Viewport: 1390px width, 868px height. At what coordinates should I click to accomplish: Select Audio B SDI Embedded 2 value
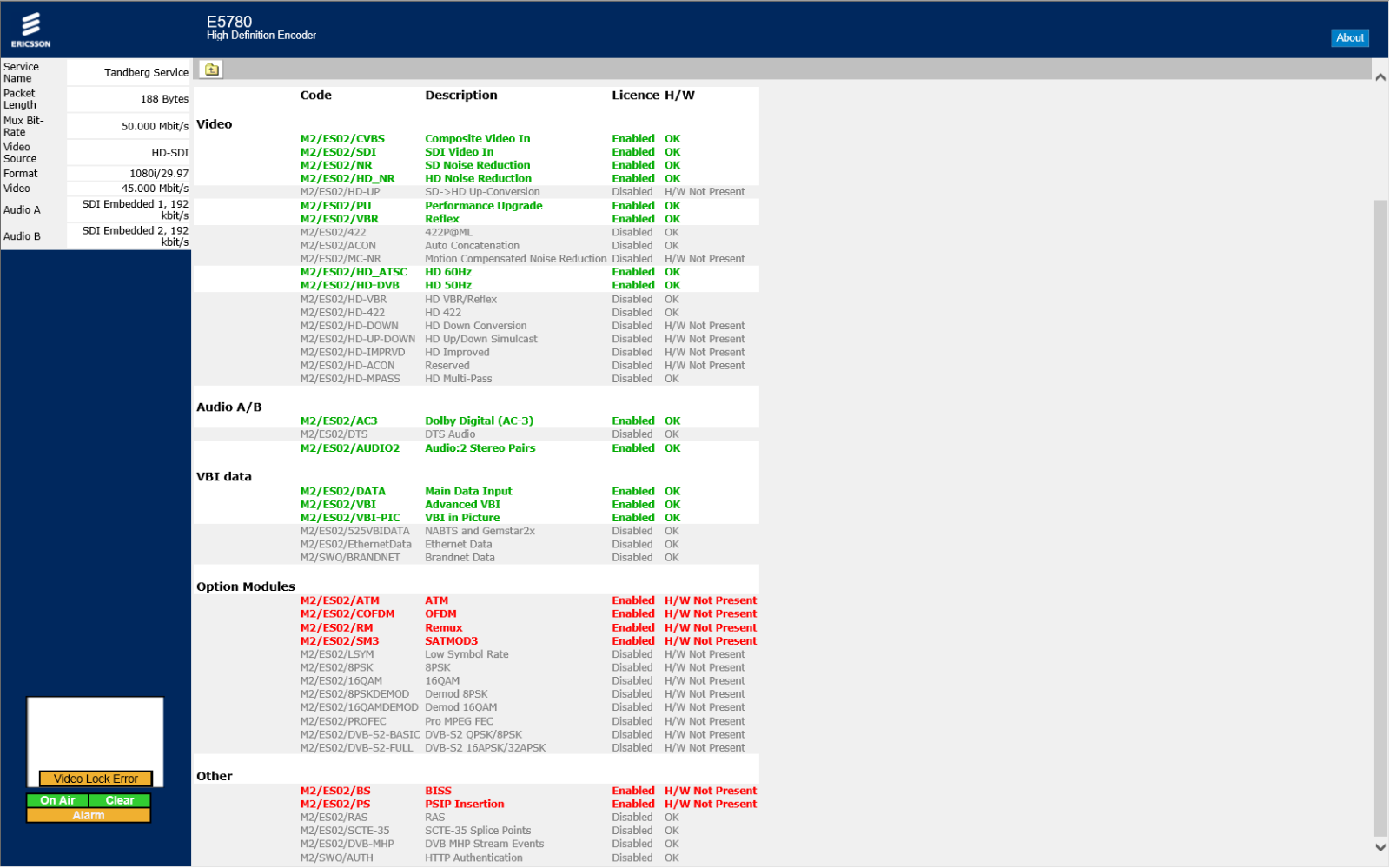click(x=136, y=236)
